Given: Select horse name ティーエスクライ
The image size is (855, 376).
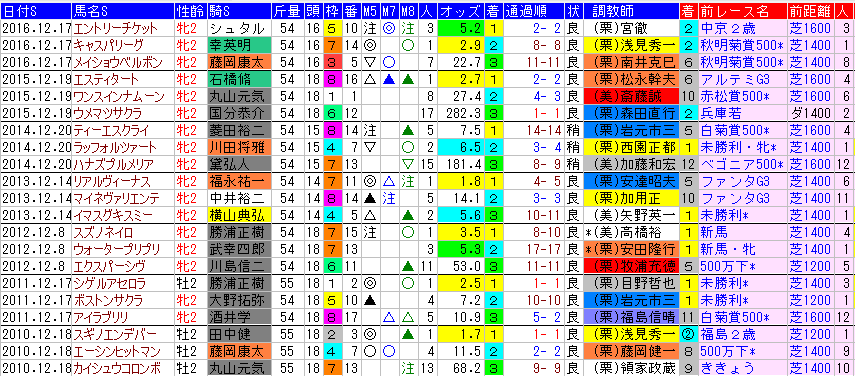Looking at the screenshot, I should tap(112, 130).
